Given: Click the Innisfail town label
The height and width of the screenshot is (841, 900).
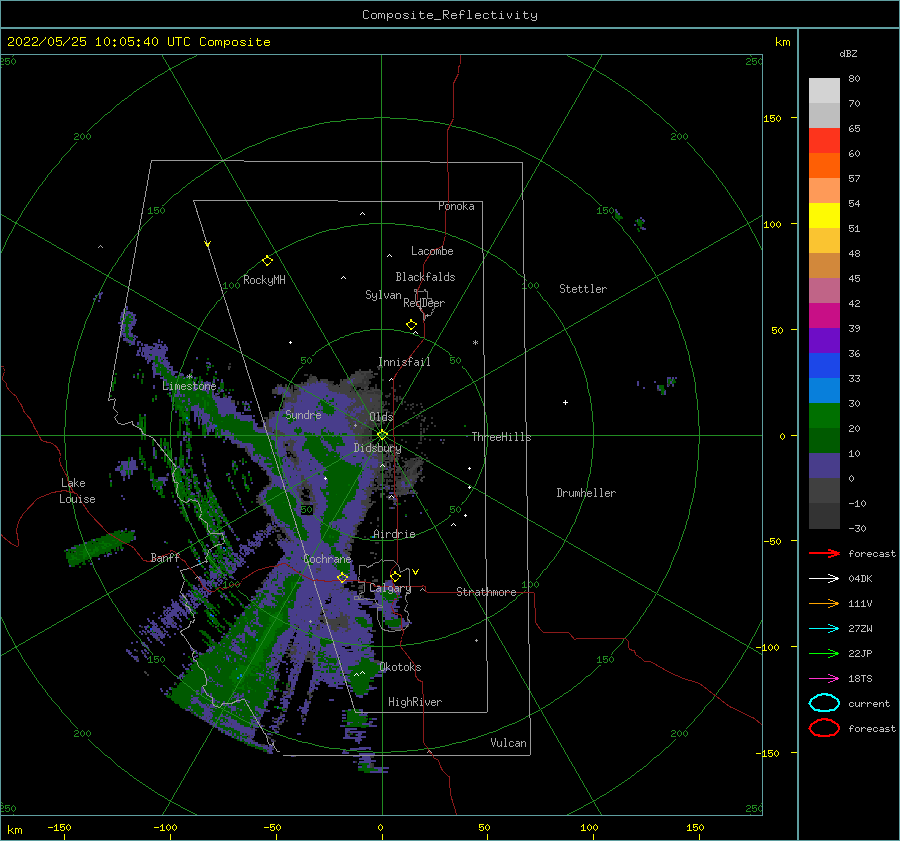Looking at the screenshot, I should point(404,362).
